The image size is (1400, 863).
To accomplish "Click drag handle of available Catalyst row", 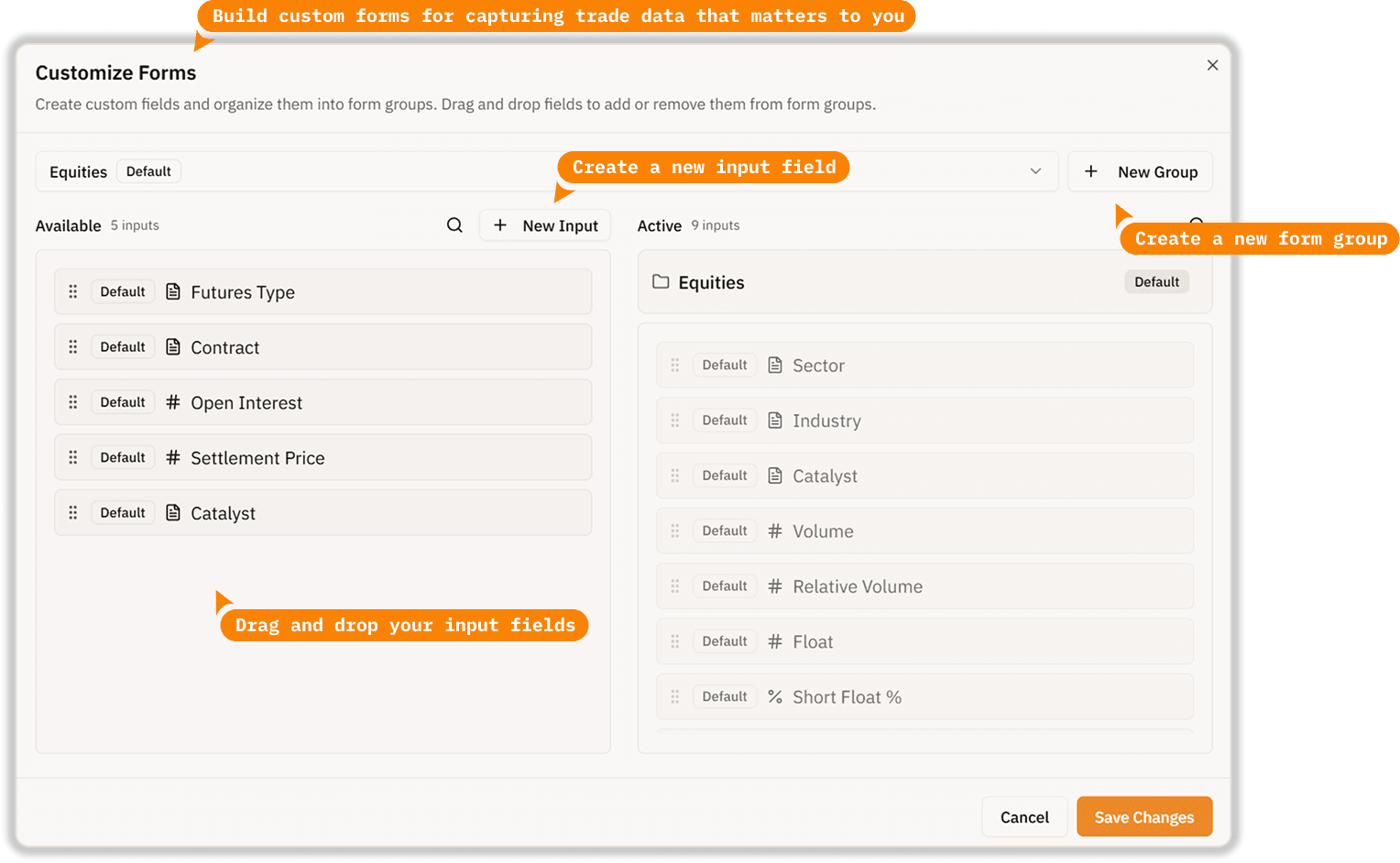I will coord(73,513).
